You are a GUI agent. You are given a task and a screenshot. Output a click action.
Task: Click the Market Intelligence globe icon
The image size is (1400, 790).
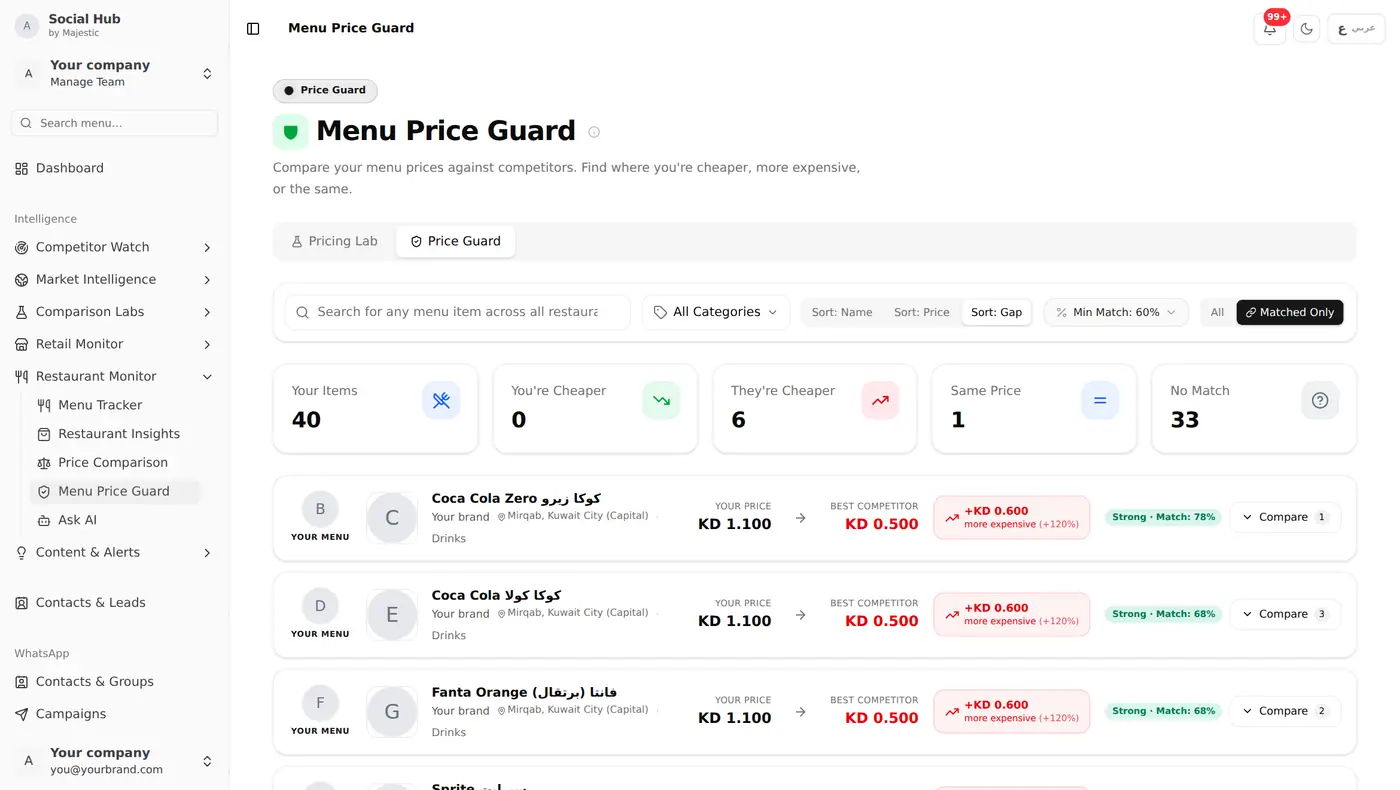(x=22, y=280)
